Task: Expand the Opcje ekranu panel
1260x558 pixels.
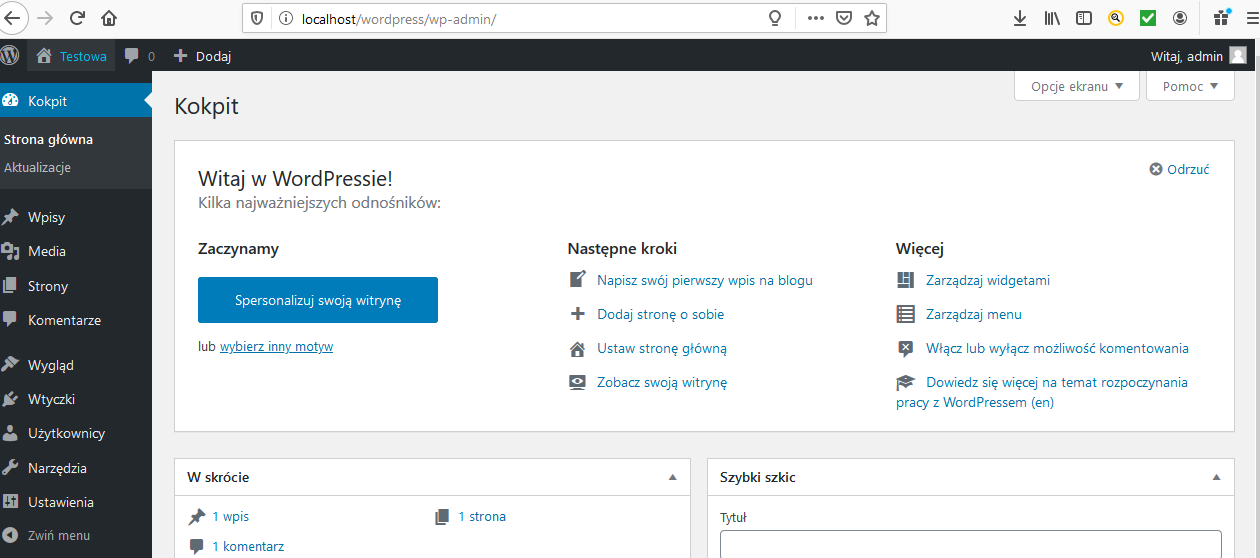Action: point(1077,86)
